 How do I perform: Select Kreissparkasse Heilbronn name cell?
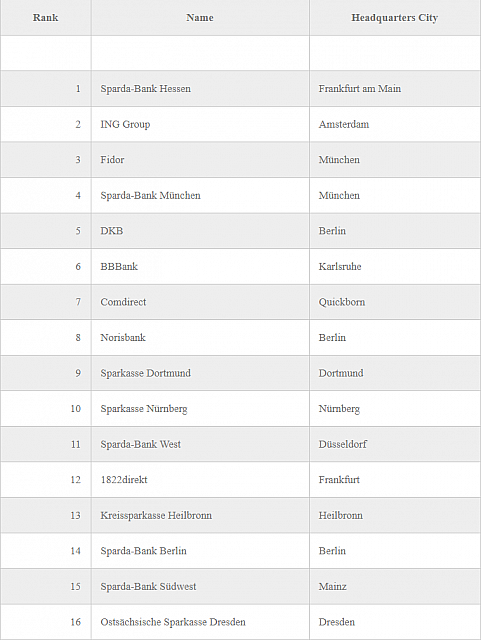[200, 515]
